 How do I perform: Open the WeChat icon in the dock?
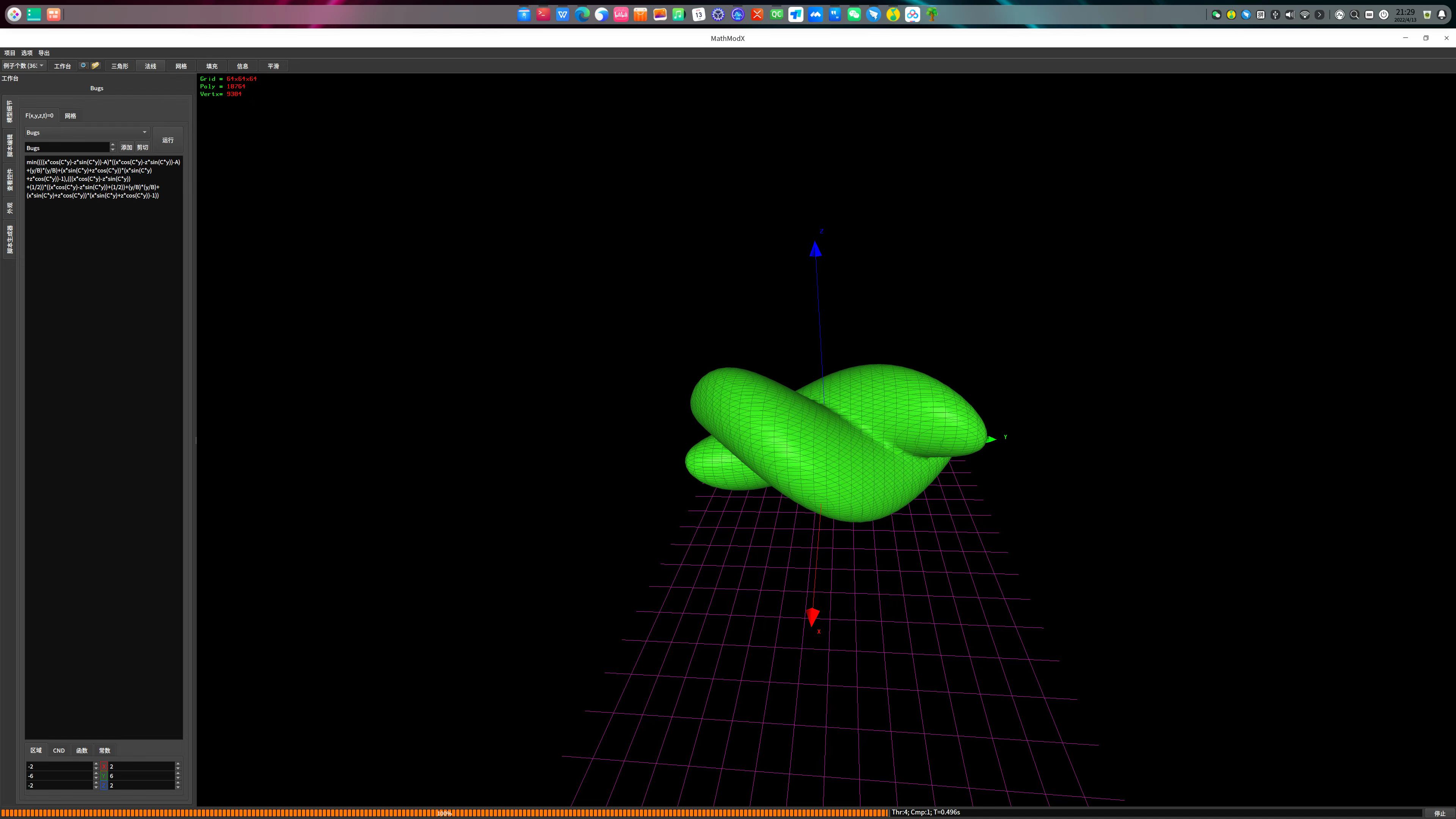(854, 15)
